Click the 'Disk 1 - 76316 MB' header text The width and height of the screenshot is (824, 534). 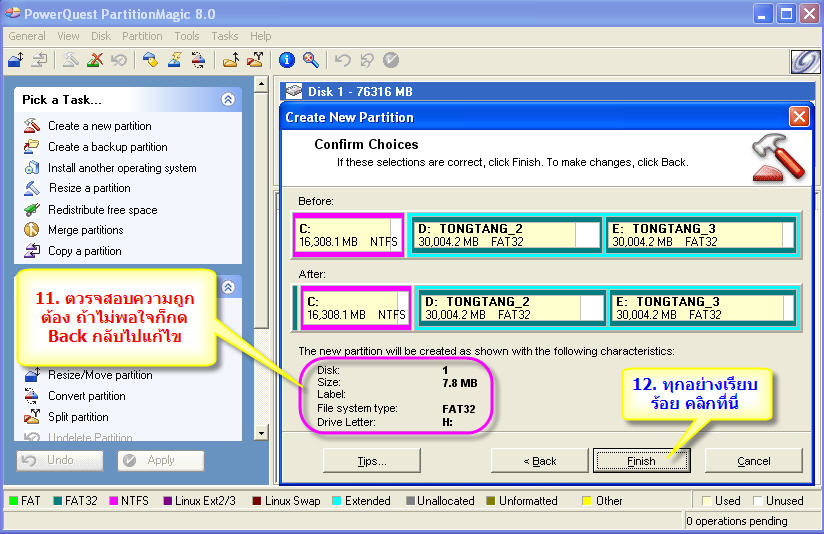coord(360,91)
